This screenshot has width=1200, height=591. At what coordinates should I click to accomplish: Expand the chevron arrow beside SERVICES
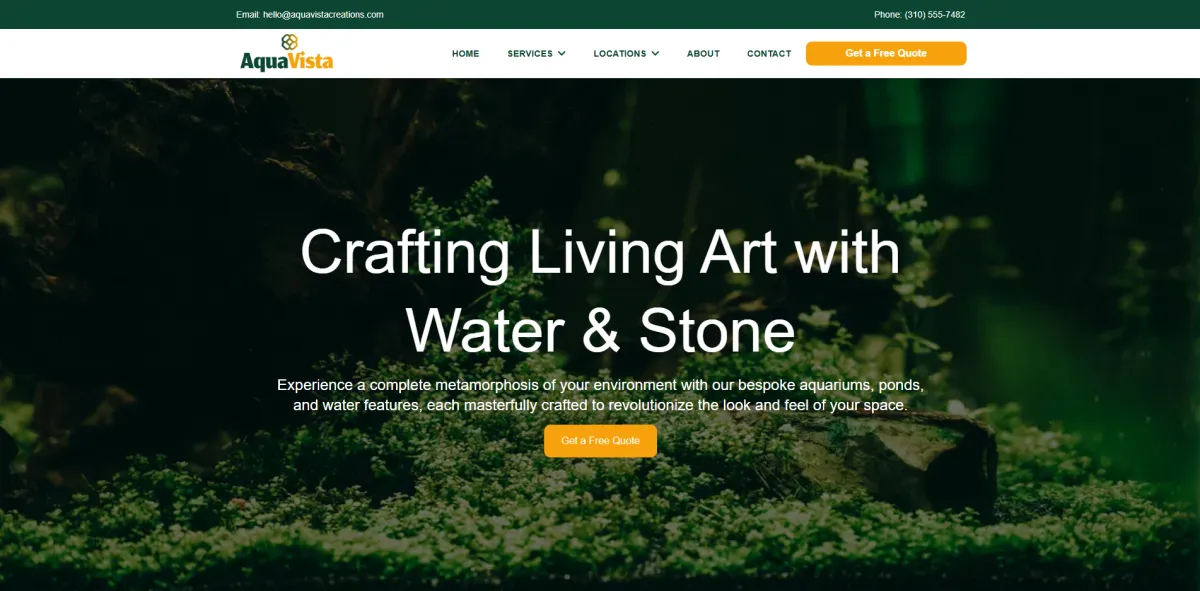562,54
